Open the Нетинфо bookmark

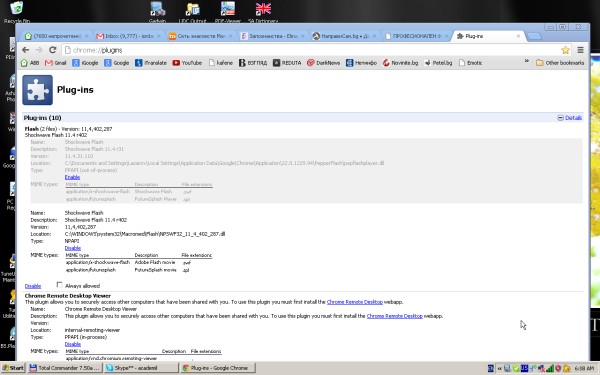click(361, 63)
